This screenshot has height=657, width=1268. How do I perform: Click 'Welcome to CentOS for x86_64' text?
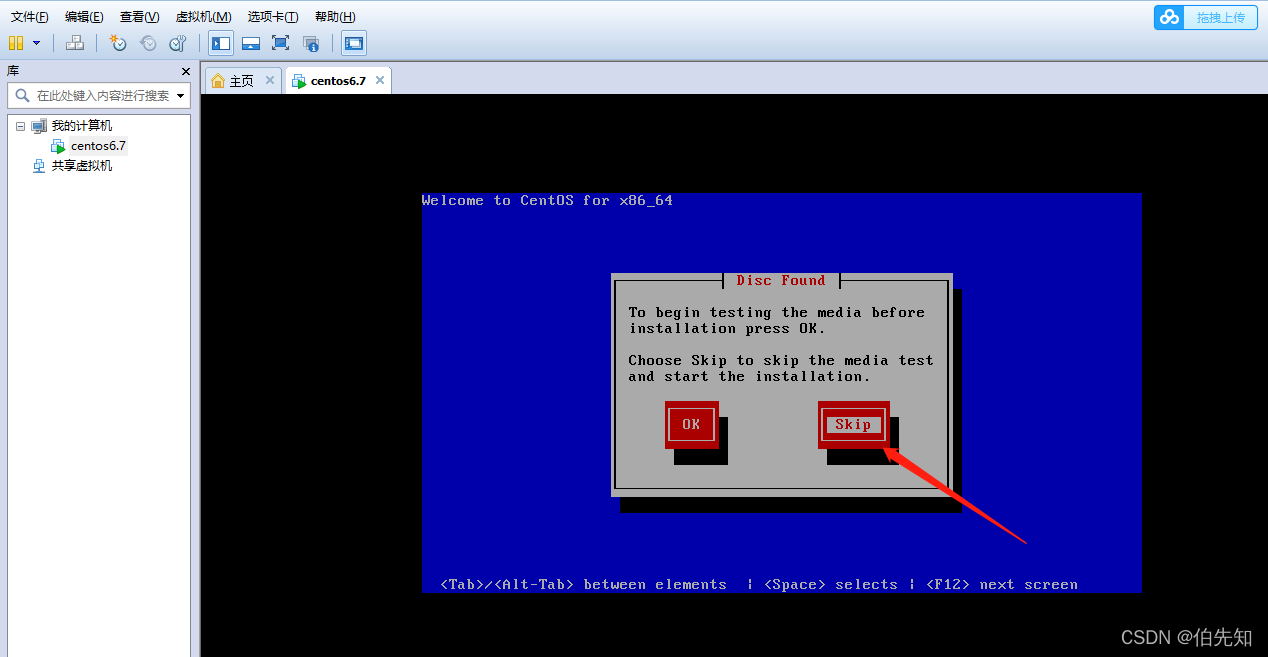pos(547,200)
